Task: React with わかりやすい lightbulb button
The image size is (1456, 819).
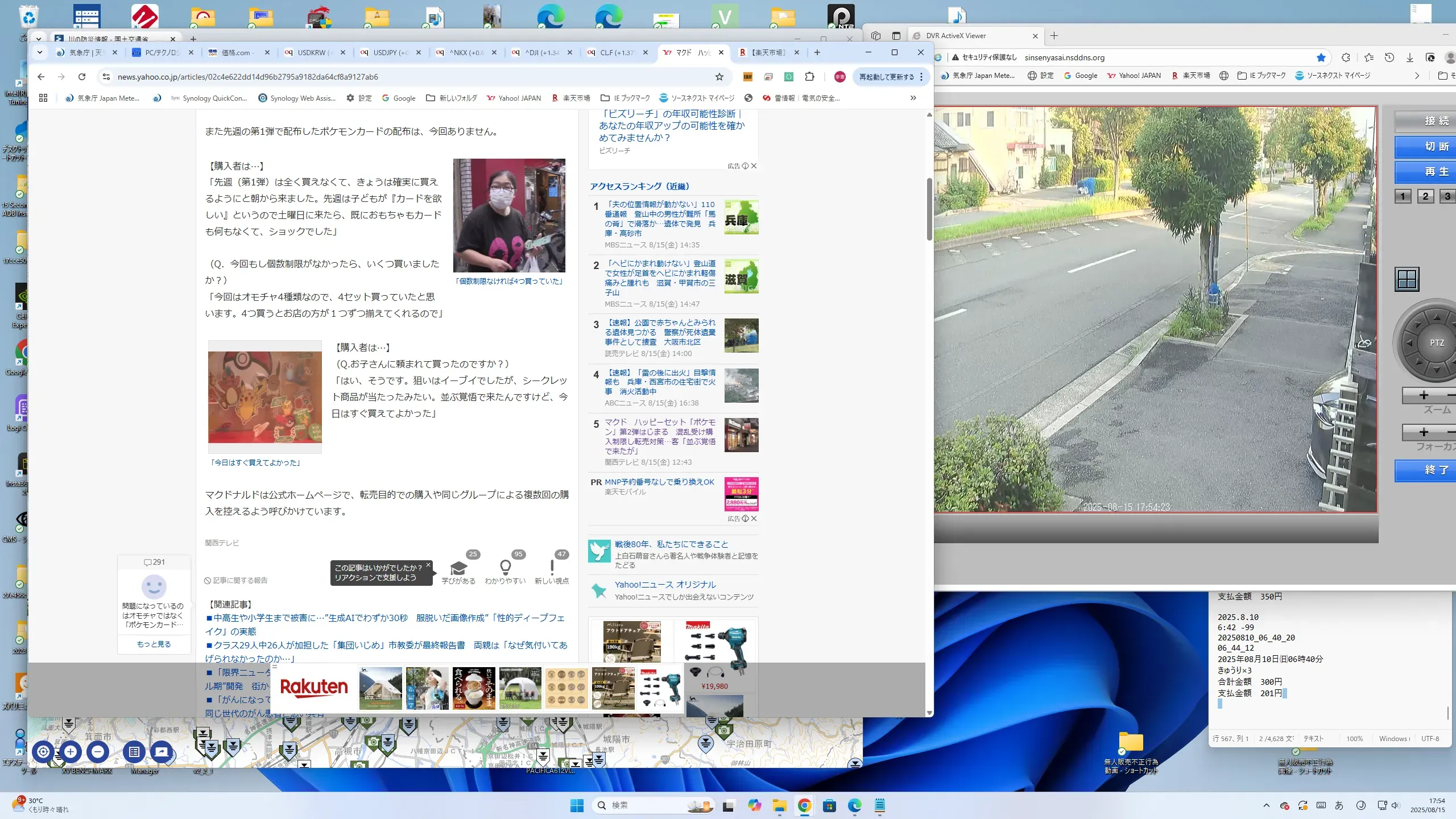Action: coord(505,570)
